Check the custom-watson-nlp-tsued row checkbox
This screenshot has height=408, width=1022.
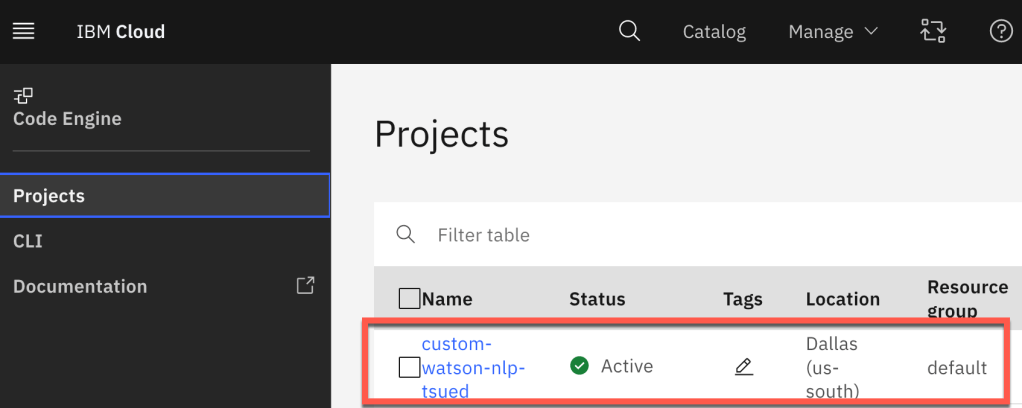409,367
